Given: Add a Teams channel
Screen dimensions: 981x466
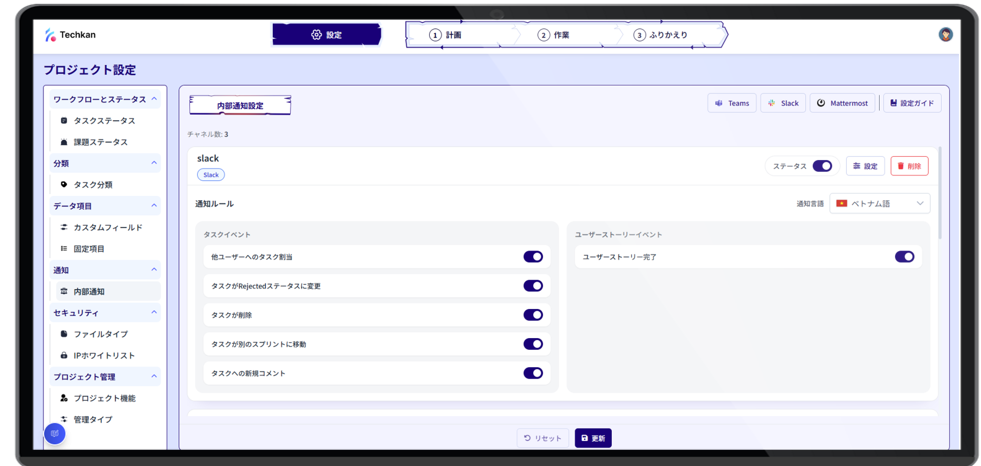Looking at the screenshot, I should point(732,103).
